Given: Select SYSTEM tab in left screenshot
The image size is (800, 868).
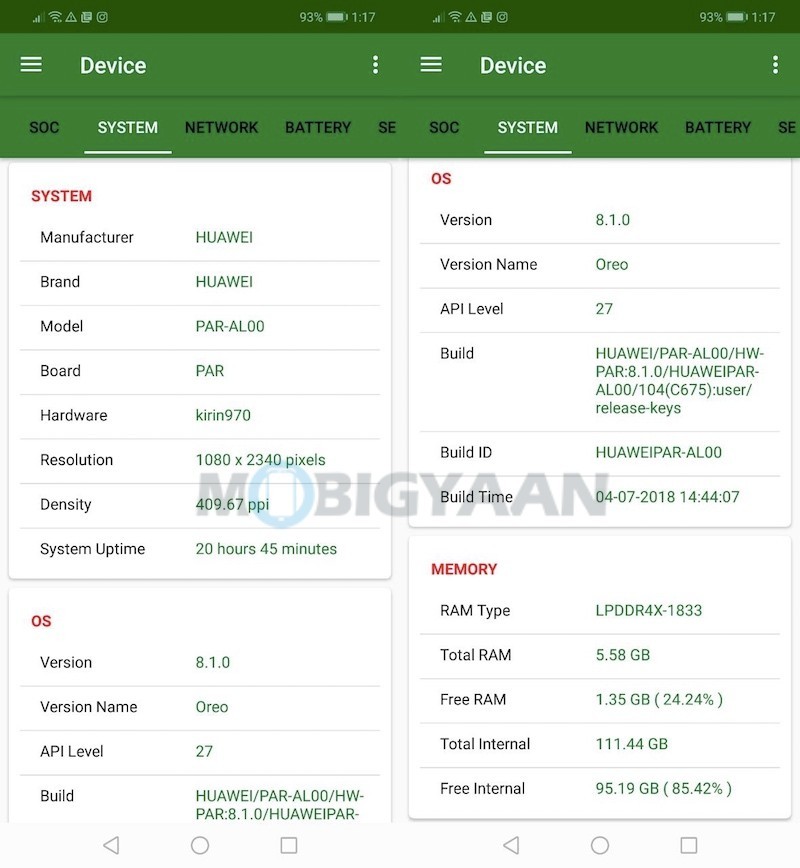Looking at the screenshot, I should [x=128, y=127].
